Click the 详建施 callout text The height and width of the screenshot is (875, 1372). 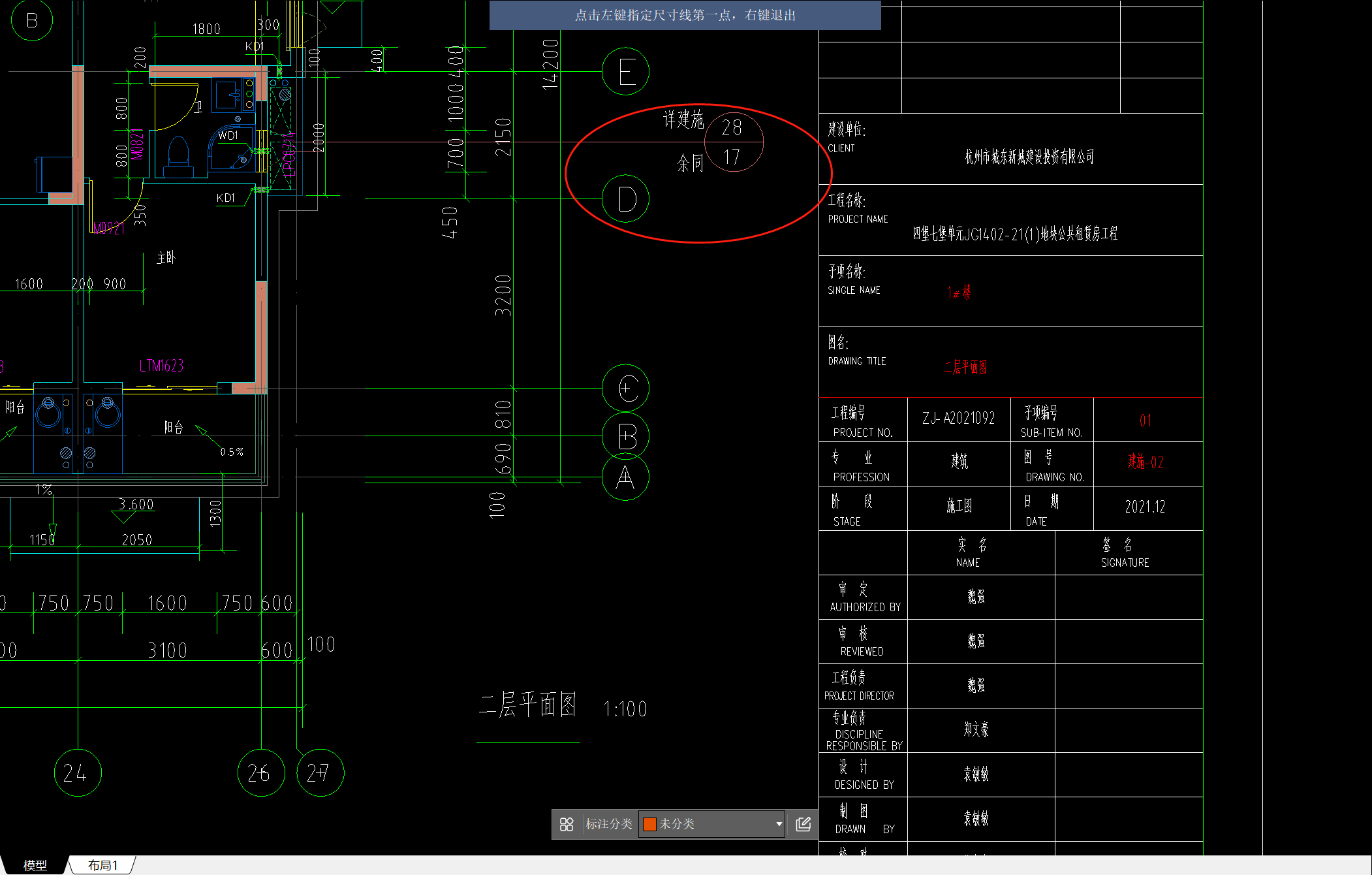click(683, 119)
